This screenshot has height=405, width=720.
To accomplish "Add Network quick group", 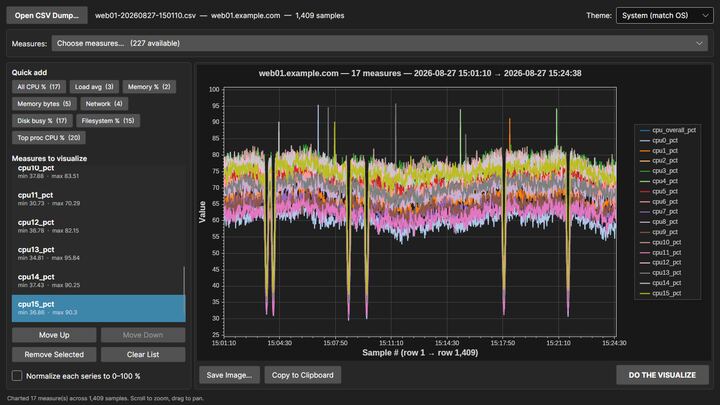I will (x=104, y=104).
